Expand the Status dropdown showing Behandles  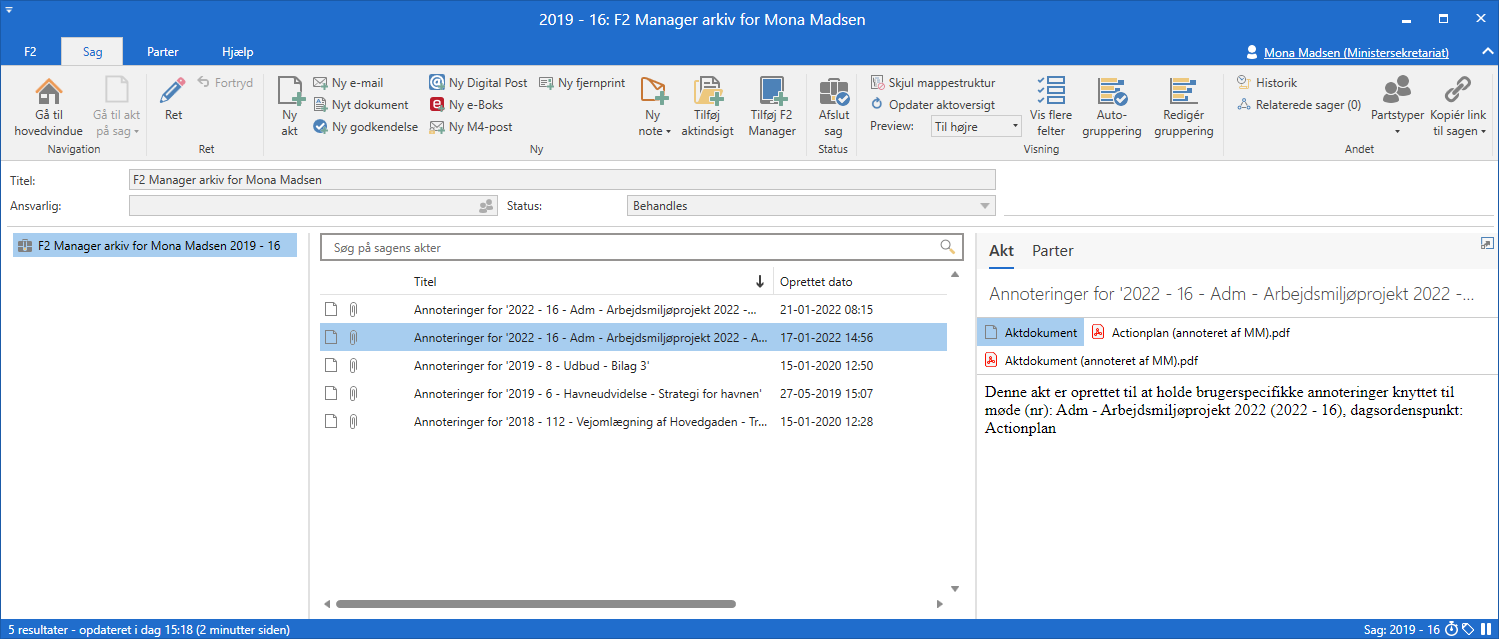pyautogui.click(x=983, y=206)
